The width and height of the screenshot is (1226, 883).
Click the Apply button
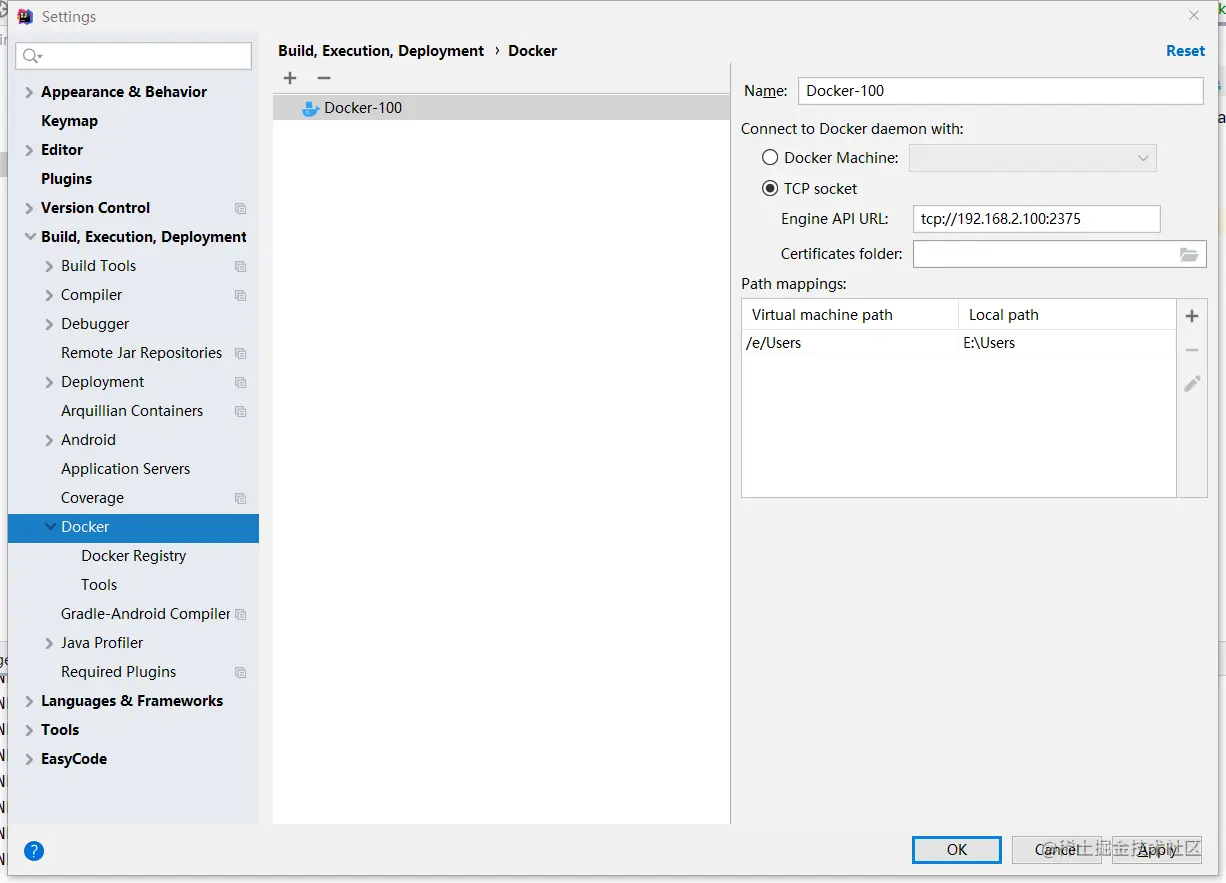click(x=1157, y=849)
